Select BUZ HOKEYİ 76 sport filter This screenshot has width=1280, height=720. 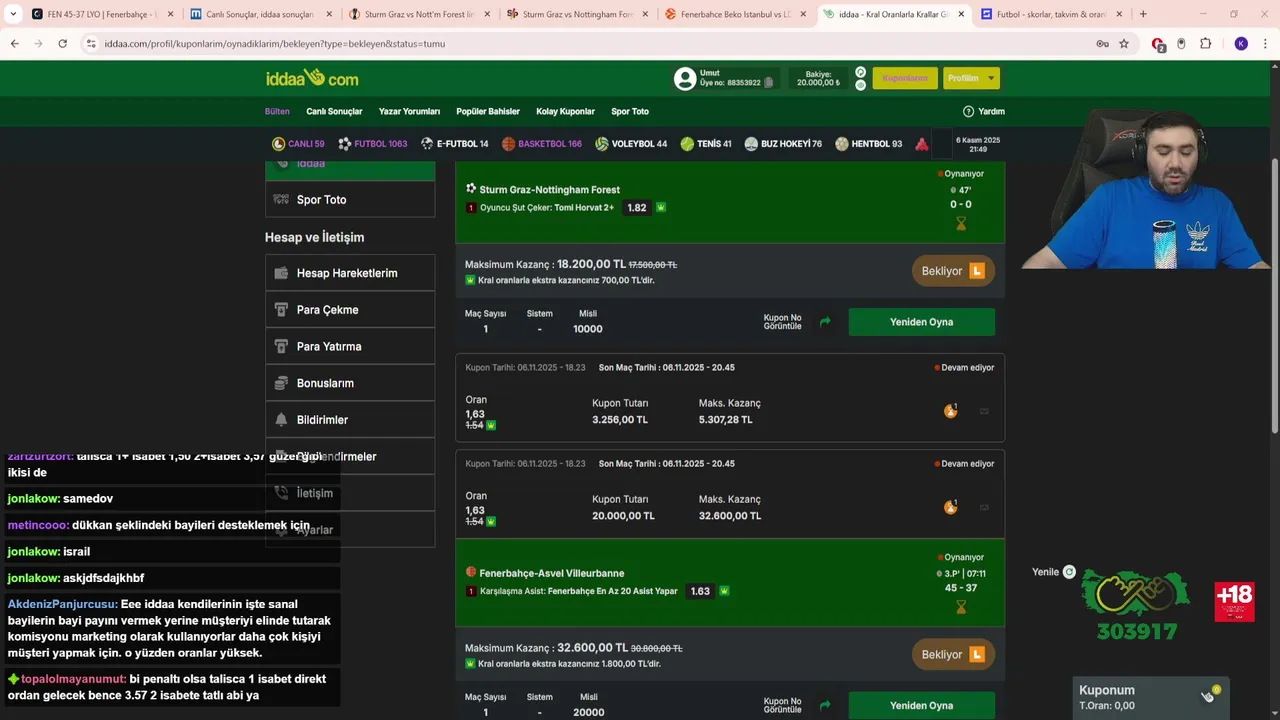[x=783, y=144]
